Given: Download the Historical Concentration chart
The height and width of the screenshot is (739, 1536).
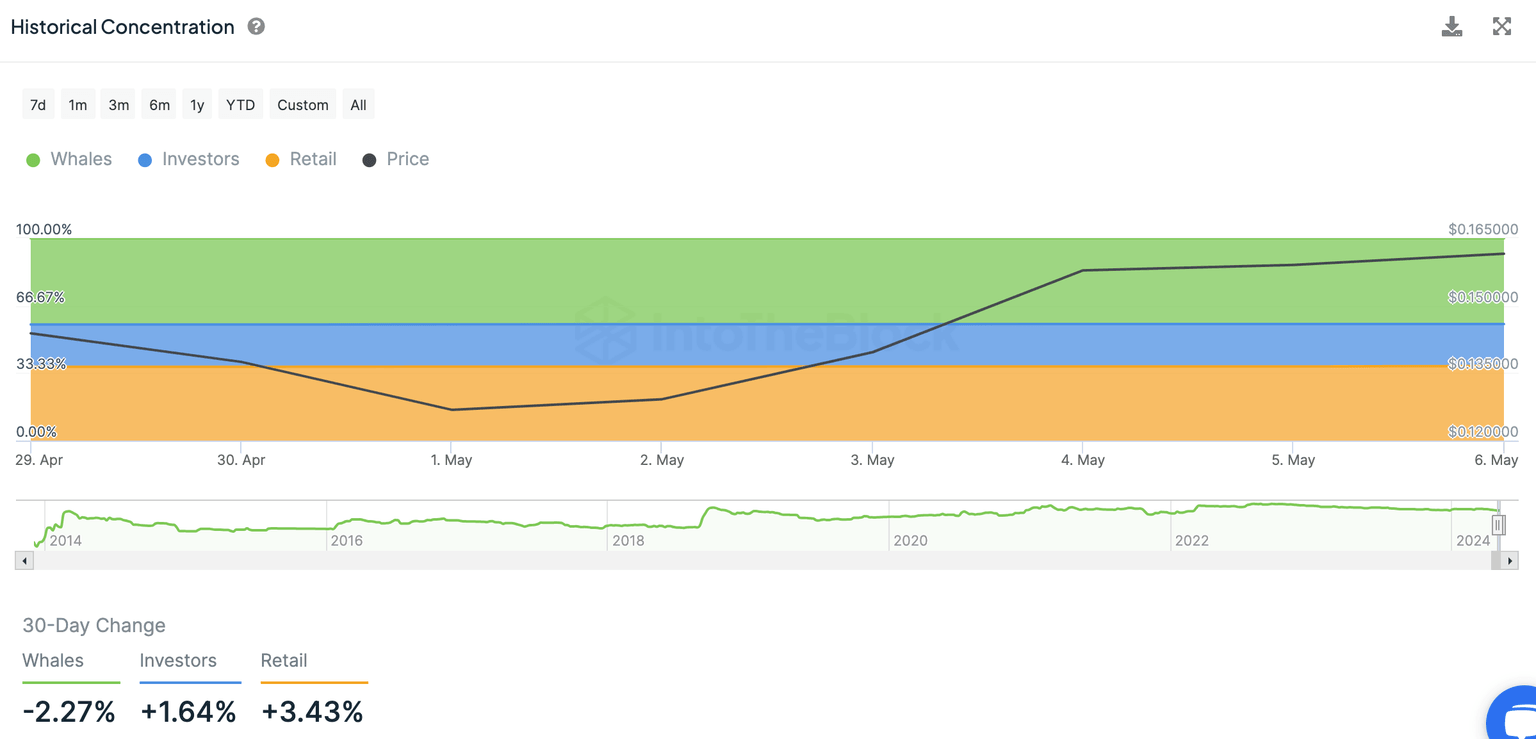Looking at the screenshot, I should coord(1451,27).
